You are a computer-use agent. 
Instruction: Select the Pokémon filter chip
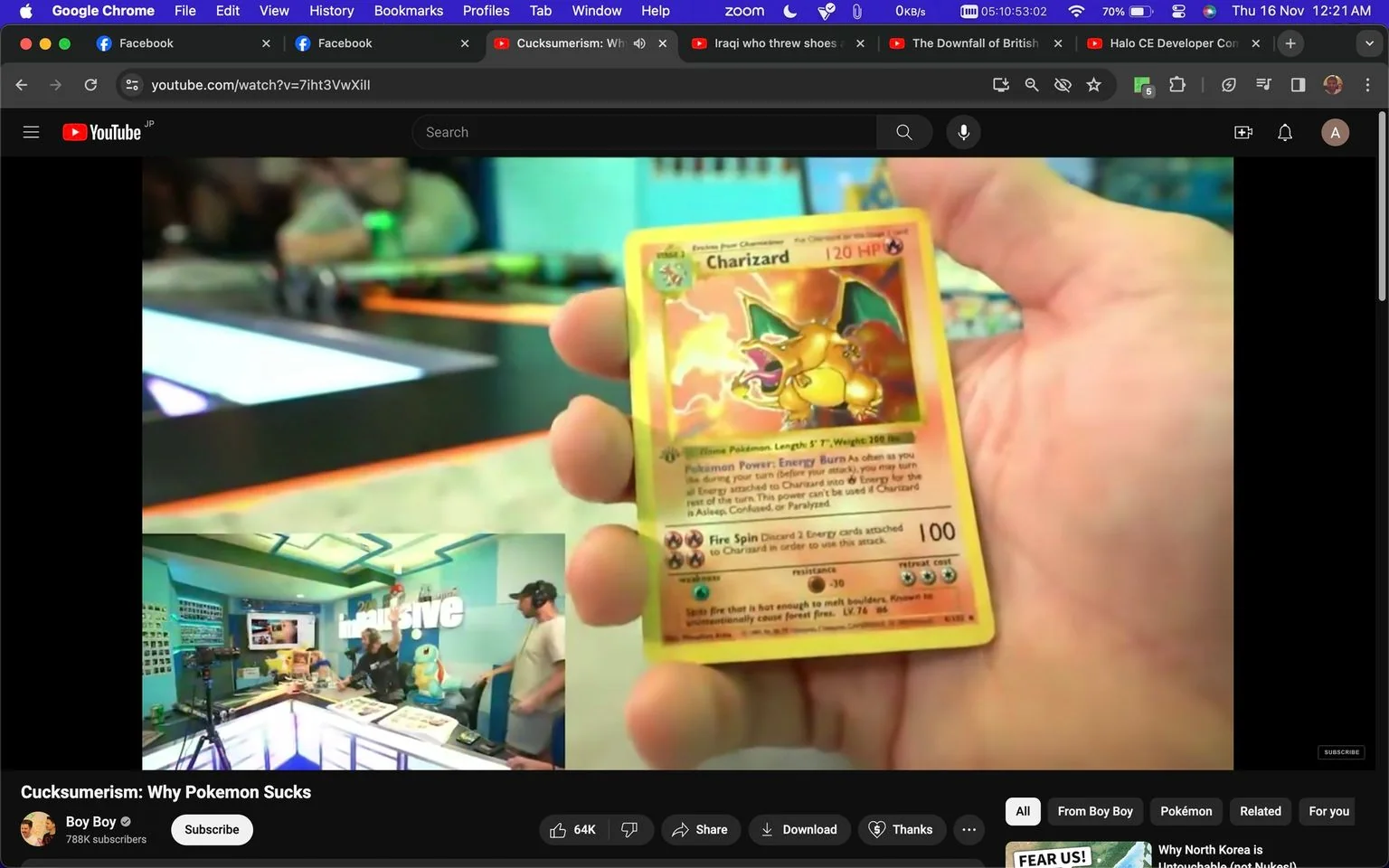point(1186,811)
